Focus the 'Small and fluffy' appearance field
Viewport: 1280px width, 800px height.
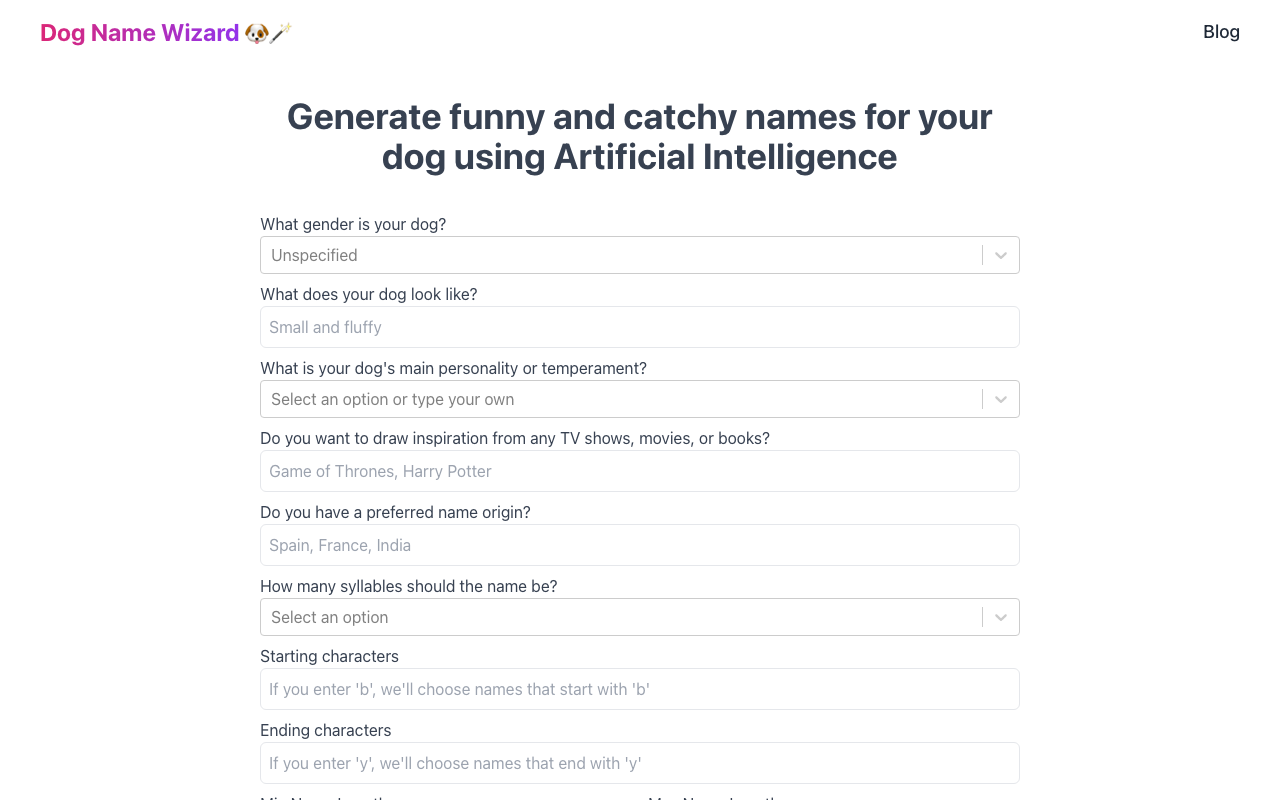[x=640, y=327]
